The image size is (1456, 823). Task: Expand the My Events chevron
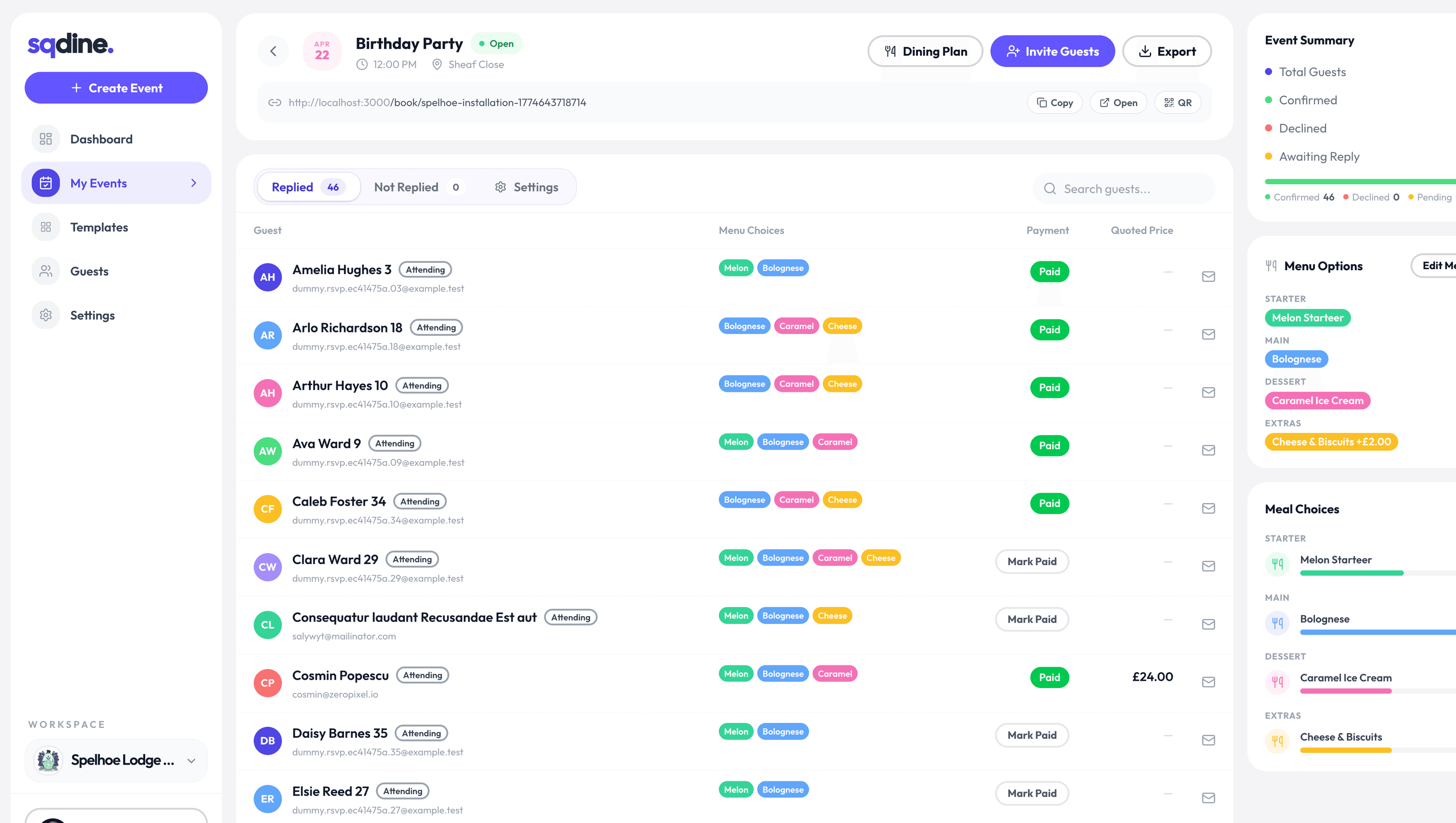click(x=193, y=183)
